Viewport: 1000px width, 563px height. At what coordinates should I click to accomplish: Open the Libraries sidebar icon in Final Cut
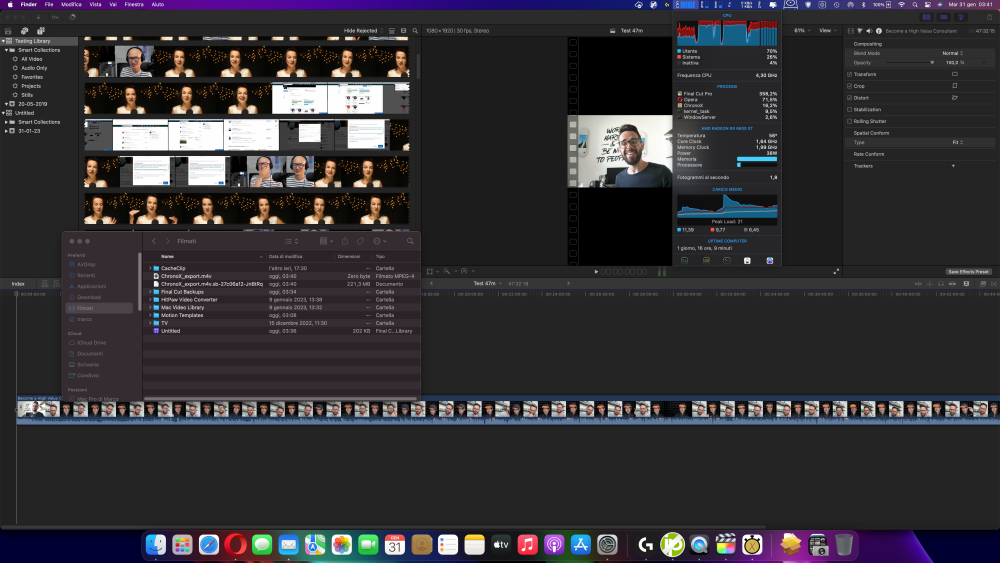pyautogui.click(x=8, y=31)
